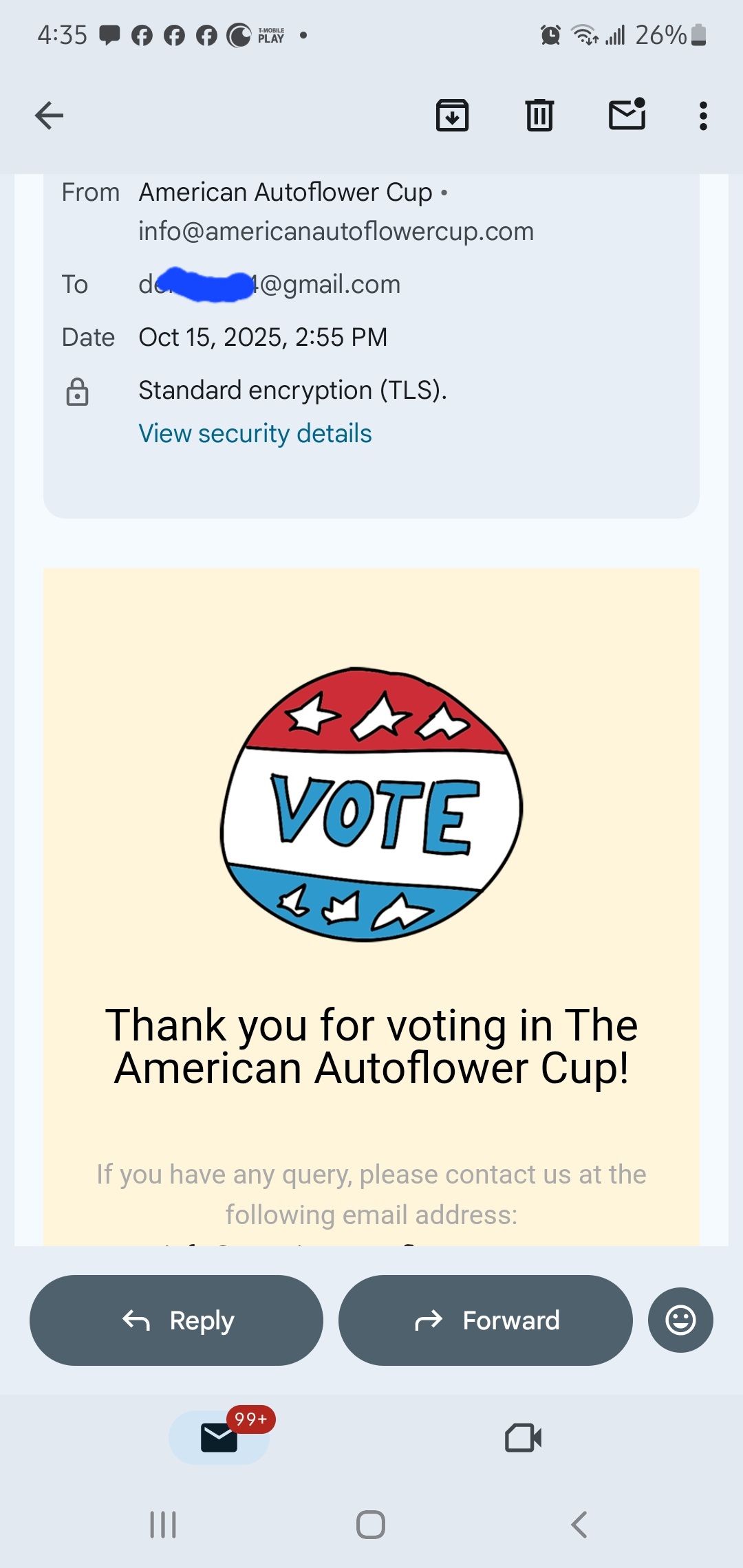Forward this email
The height and width of the screenshot is (1568, 743).
485,1320
